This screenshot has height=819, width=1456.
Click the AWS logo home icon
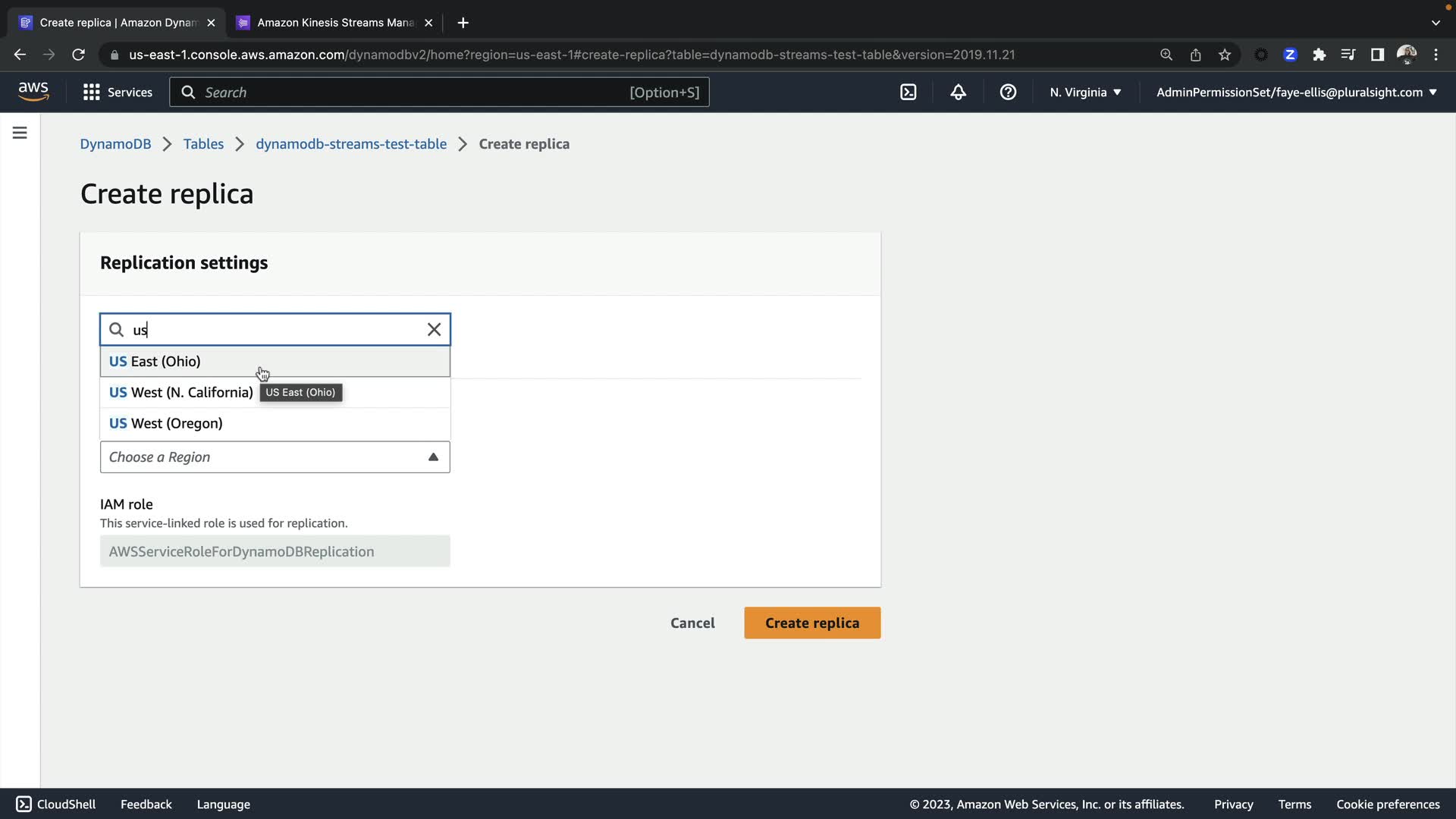click(33, 92)
